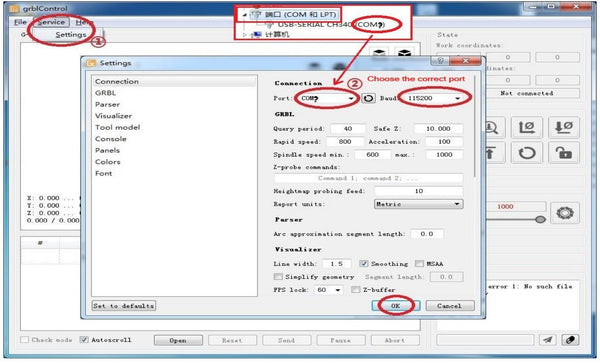Open the Report units Metric dropdown
600x363 pixels.
418,204
